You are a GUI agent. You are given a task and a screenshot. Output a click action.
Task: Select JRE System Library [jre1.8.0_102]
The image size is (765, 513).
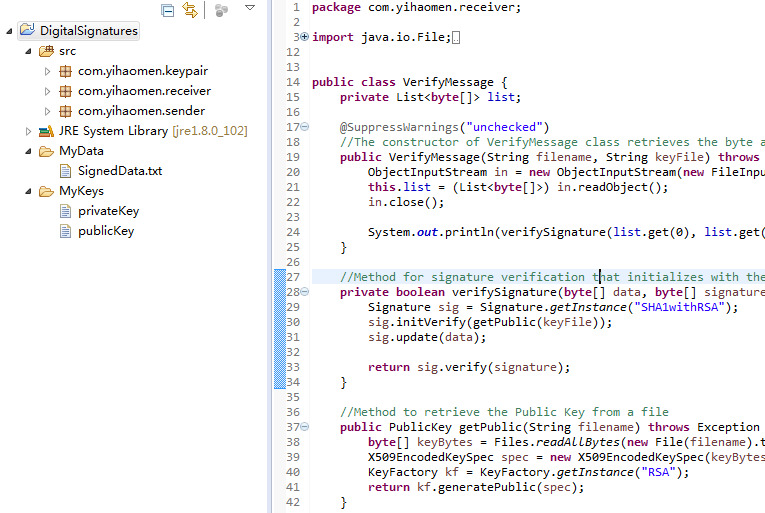[x=153, y=131]
